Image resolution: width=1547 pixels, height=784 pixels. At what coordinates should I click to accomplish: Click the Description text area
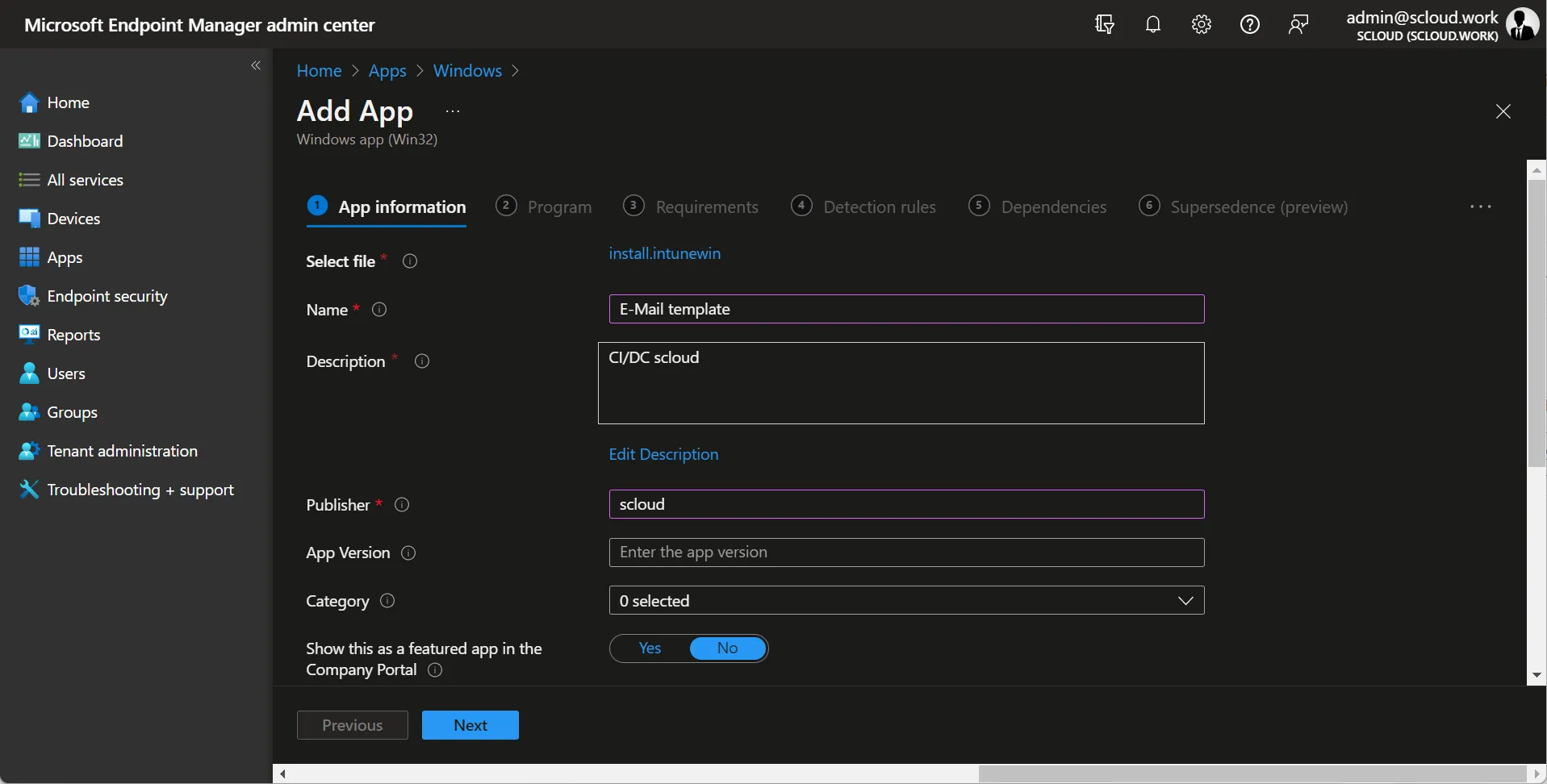pyautogui.click(x=901, y=383)
